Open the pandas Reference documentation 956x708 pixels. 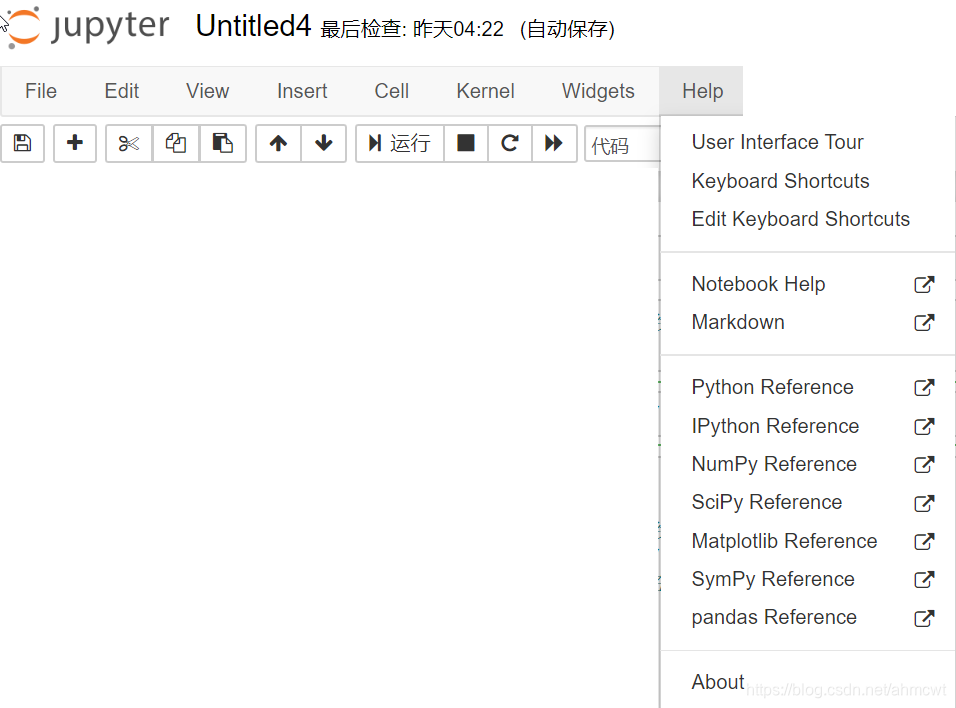774,617
